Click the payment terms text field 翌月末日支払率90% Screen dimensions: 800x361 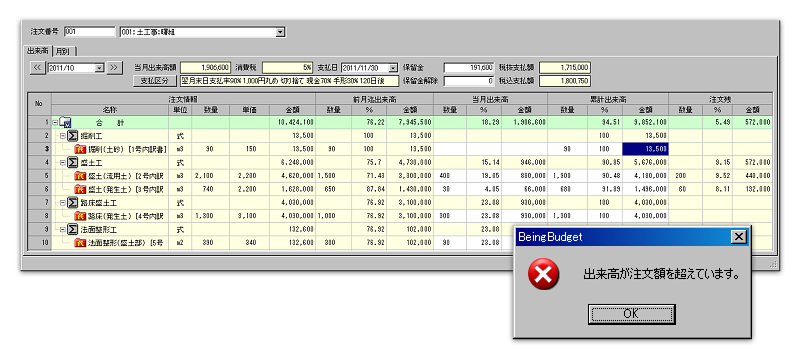coord(289,81)
